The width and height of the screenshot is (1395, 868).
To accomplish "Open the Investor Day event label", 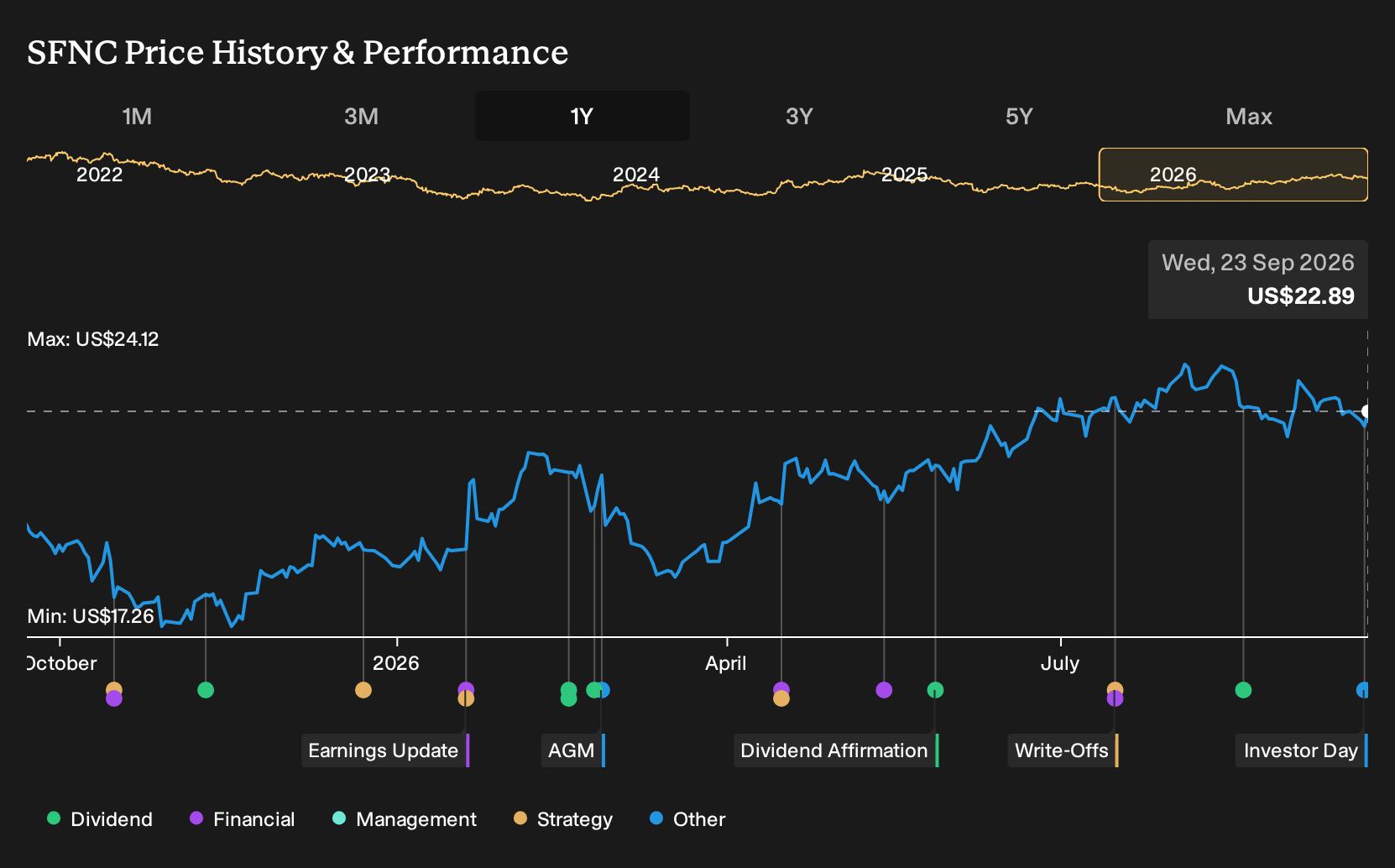I will pyautogui.click(x=1301, y=750).
